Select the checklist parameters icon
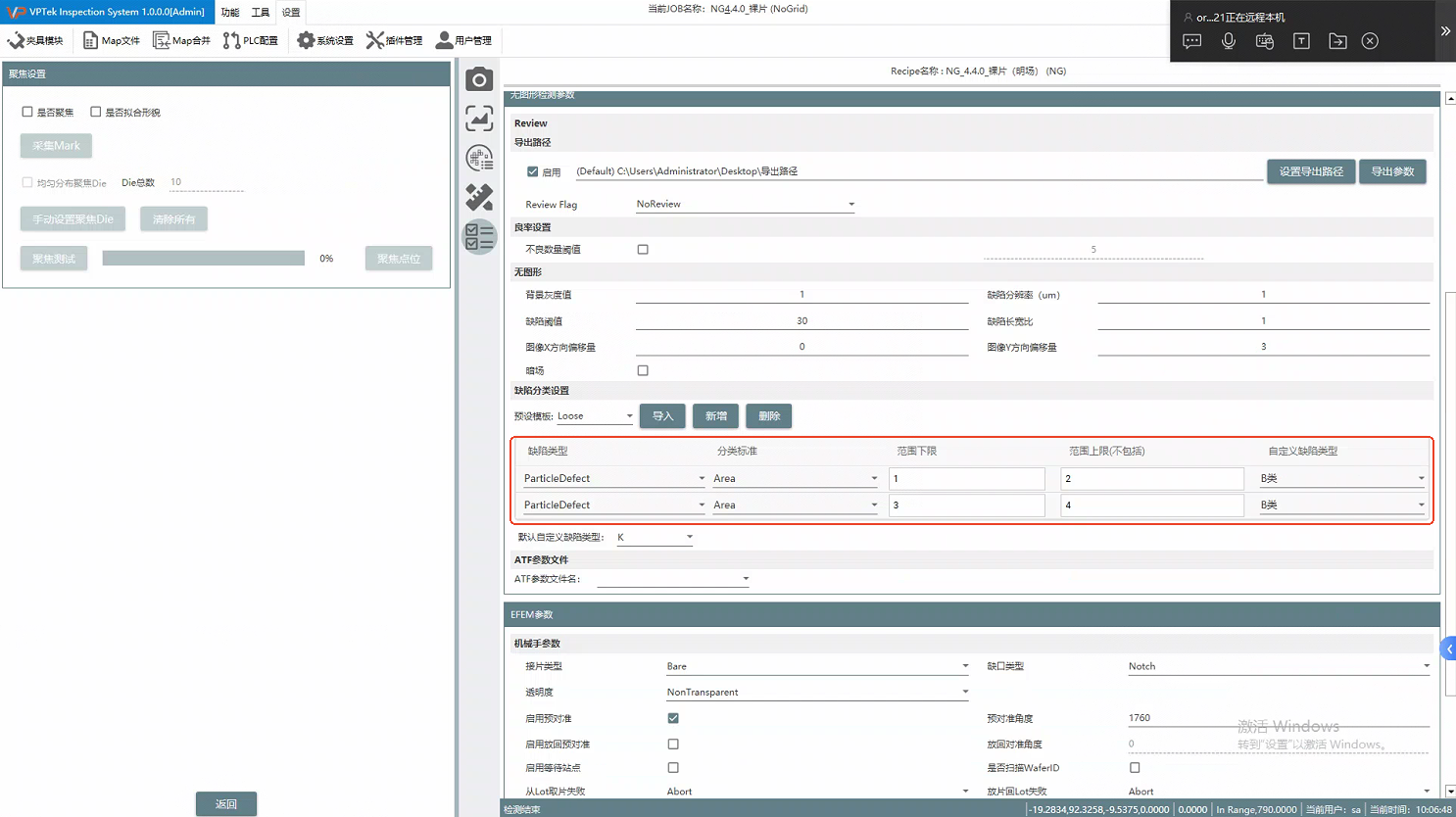 (x=479, y=237)
